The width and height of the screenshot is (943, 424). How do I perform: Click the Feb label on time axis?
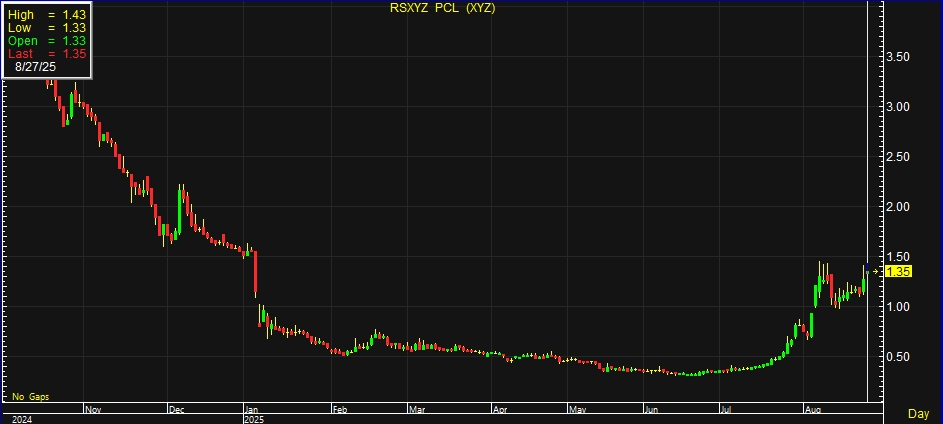click(340, 410)
